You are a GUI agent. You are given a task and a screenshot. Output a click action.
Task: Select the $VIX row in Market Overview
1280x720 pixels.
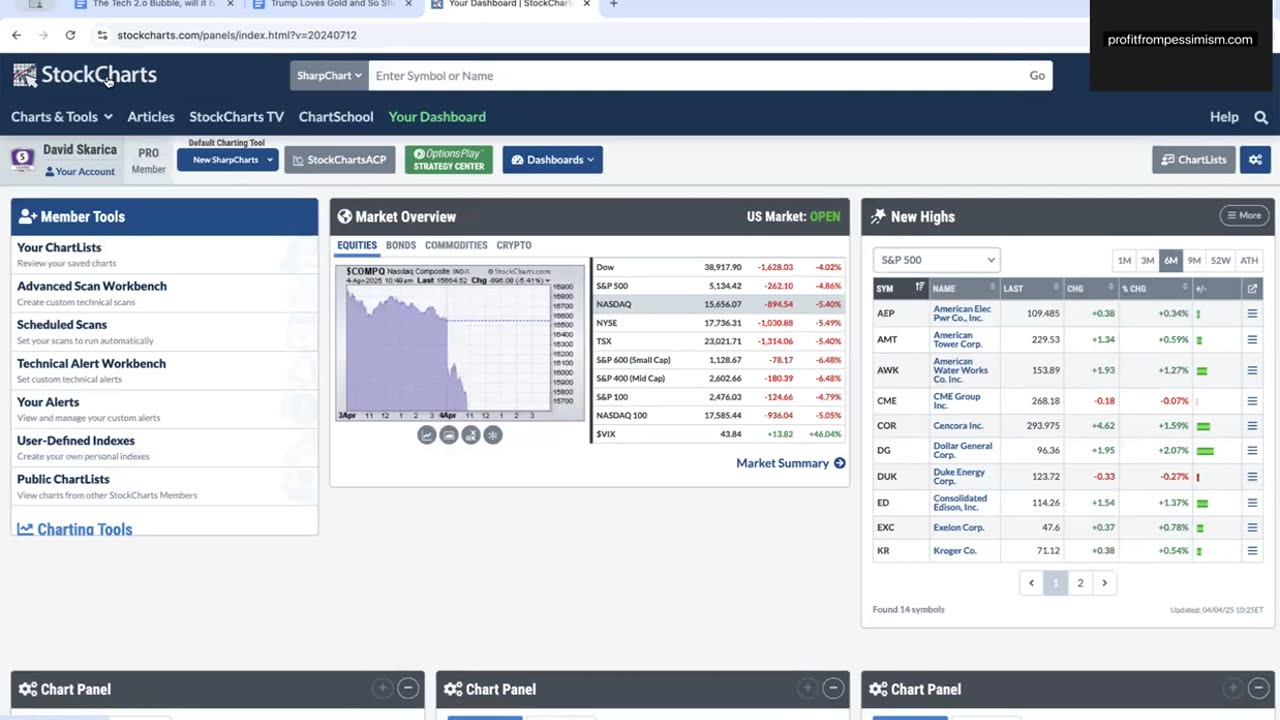click(x=719, y=434)
